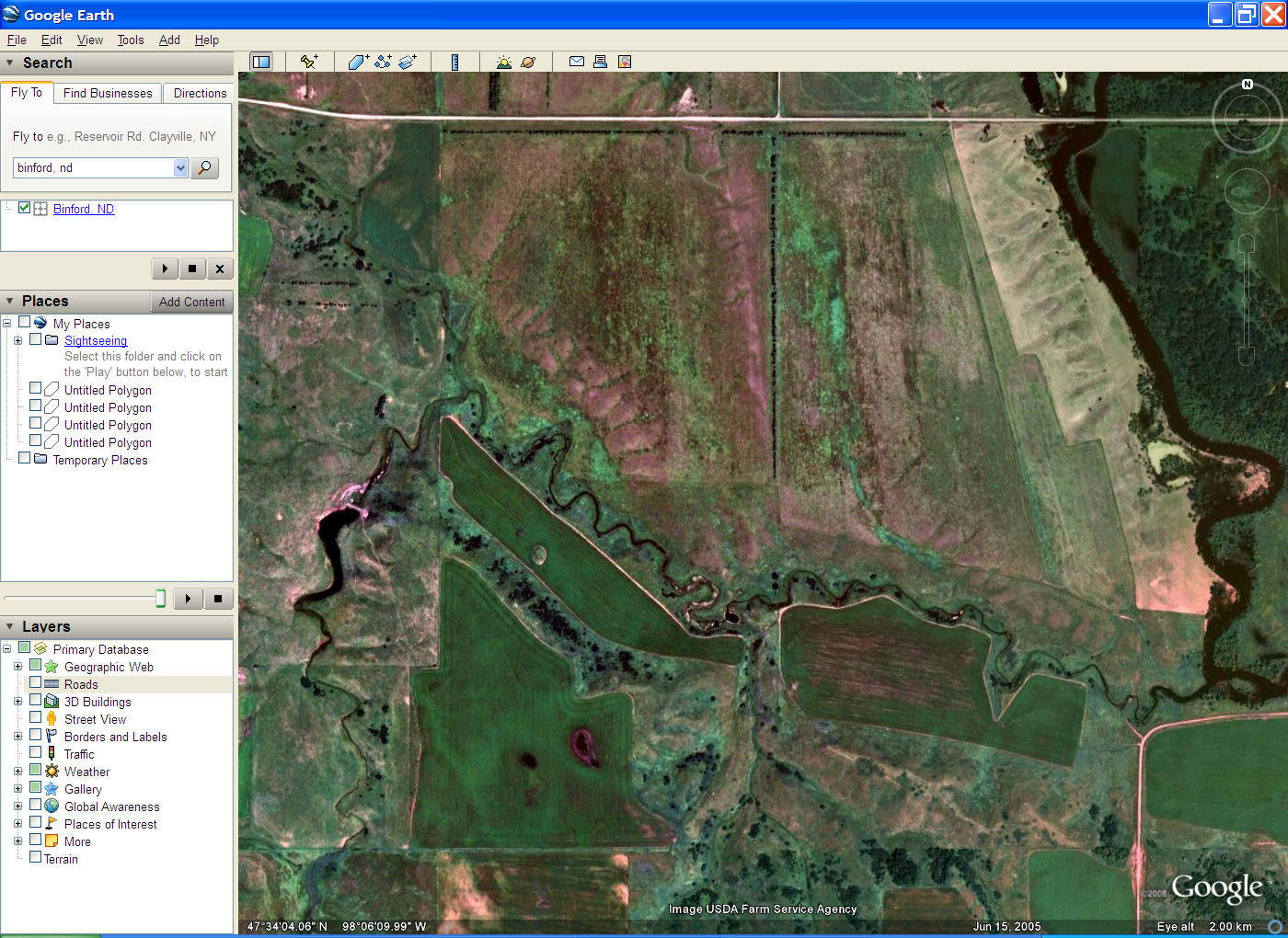The image size is (1288, 938).
Task: Collapse the Search panel header triangle
Action: pos(10,63)
